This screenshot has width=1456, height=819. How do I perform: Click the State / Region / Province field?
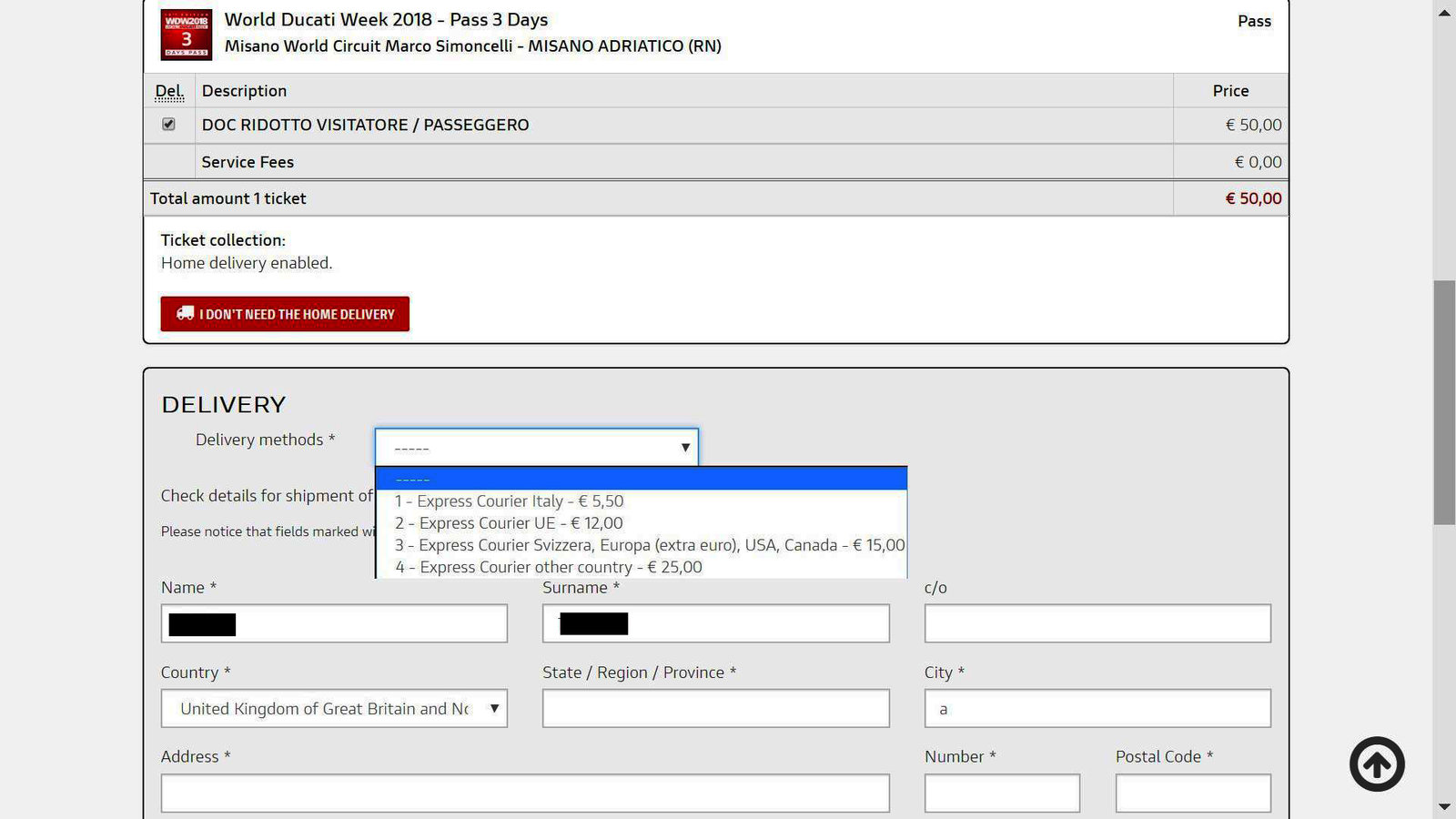tap(715, 709)
